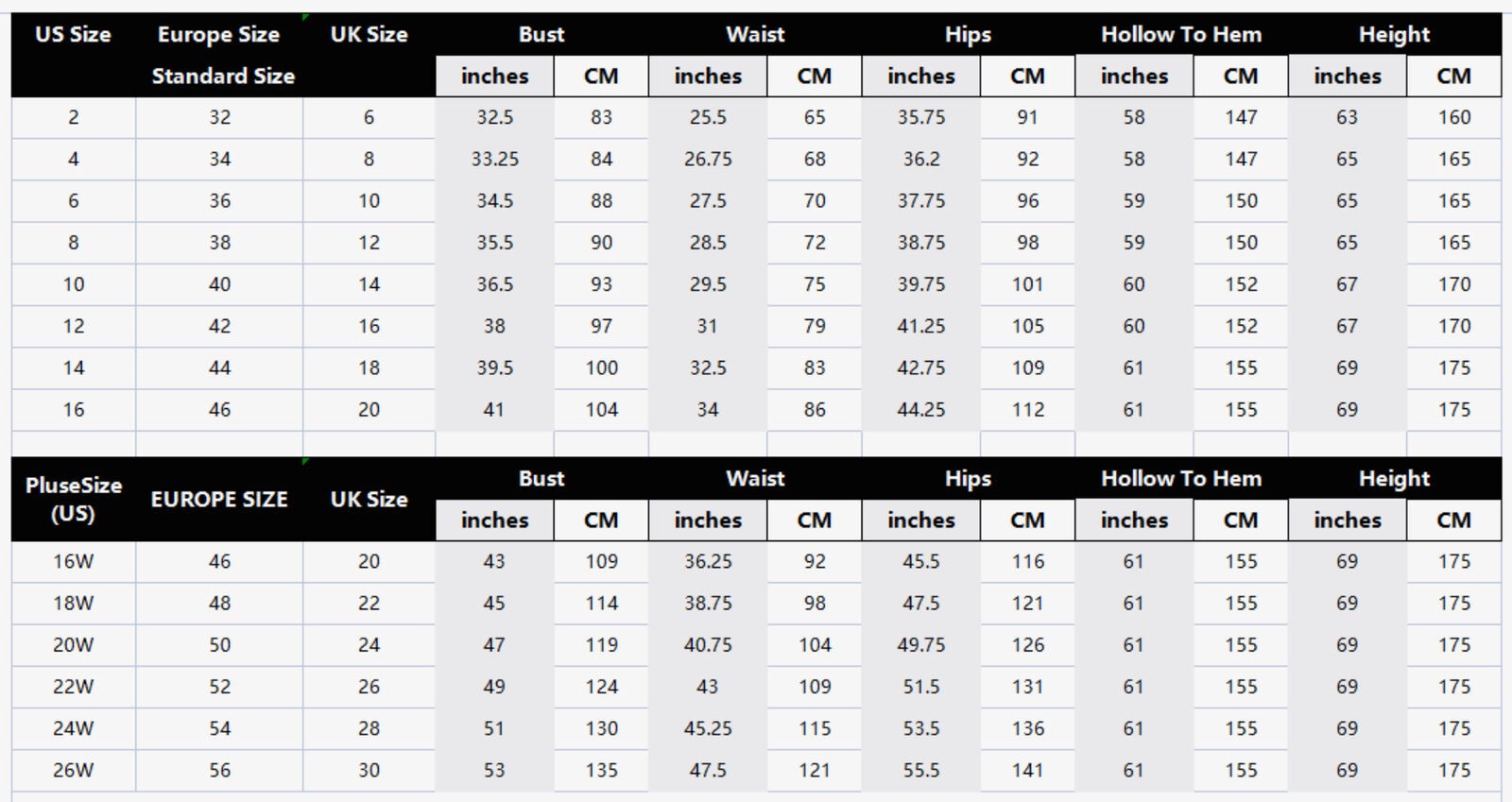Click the 55.5 hips inches cell
Image resolution: width=1512 pixels, height=802 pixels.
(921, 771)
